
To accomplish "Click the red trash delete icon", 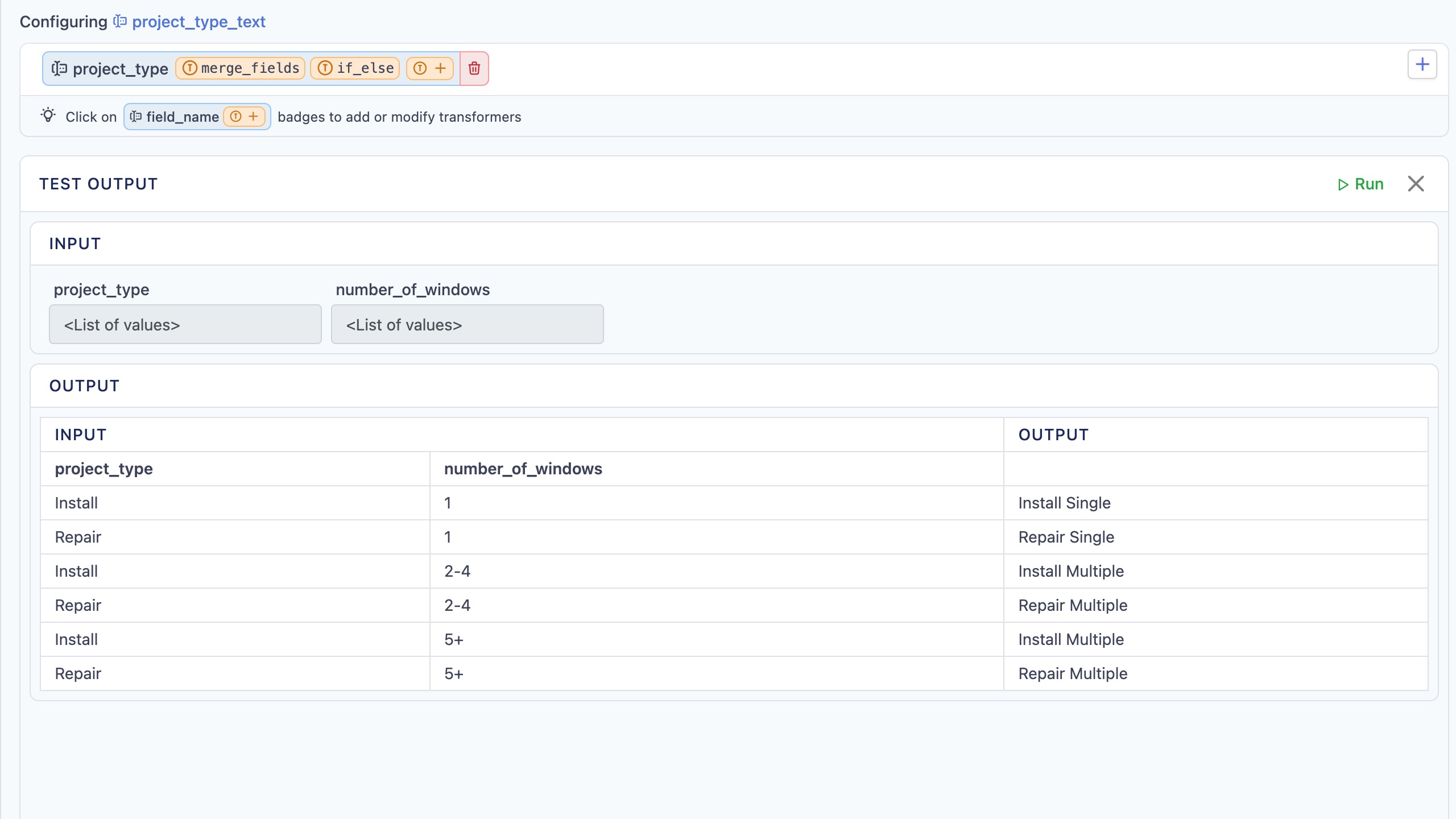I will click(474, 69).
